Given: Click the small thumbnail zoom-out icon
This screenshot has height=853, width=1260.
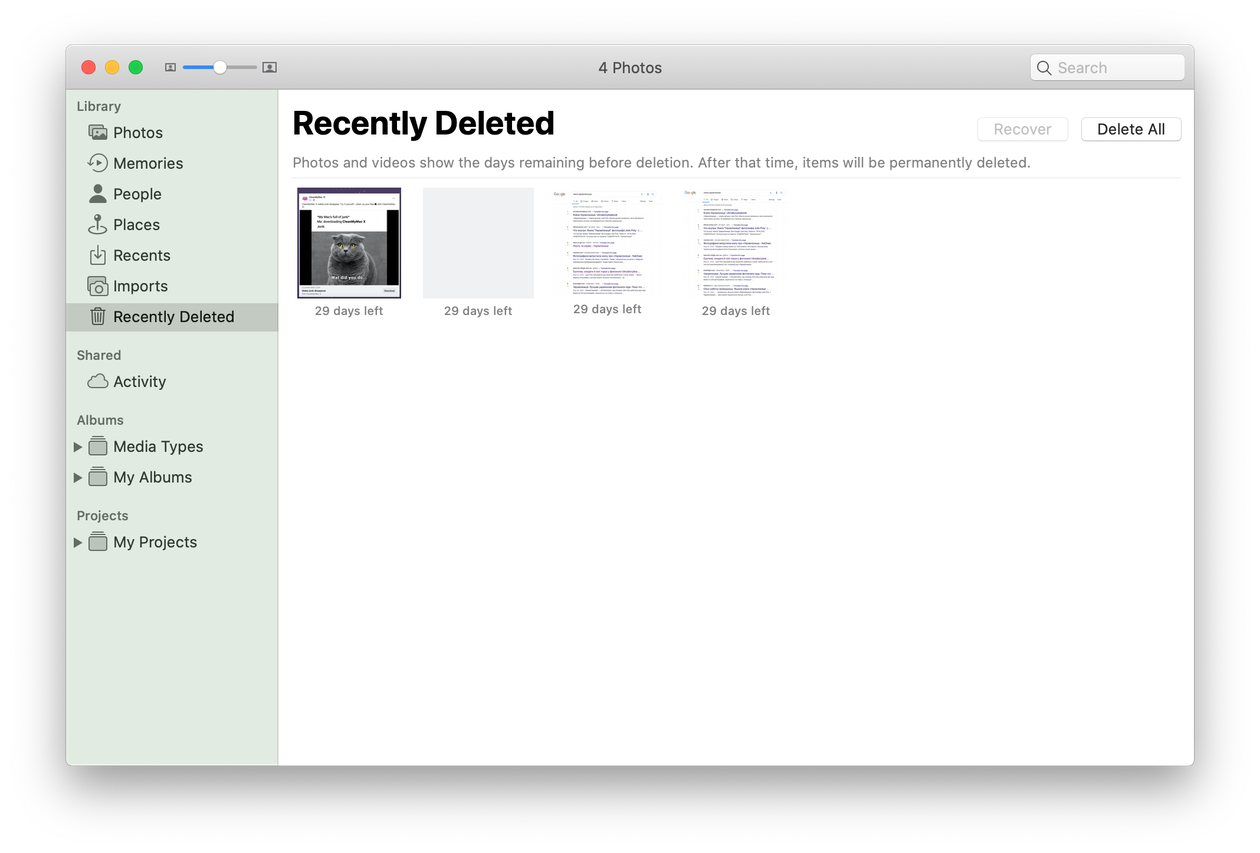Looking at the screenshot, I should [x=170, y=67].
